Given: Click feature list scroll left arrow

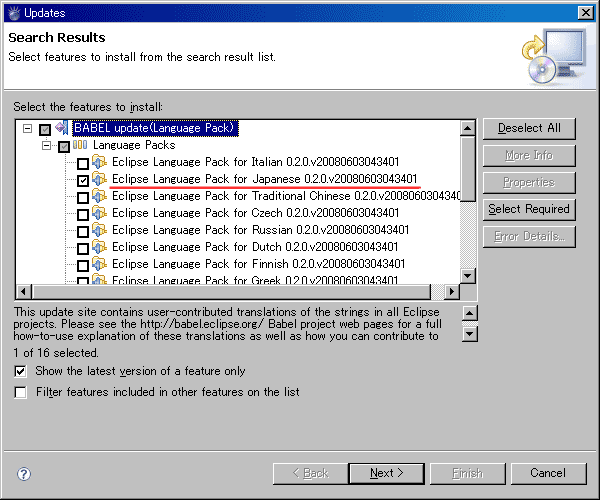Looking at the screenshot, I should pyautogui.click(x=24, y=292).
